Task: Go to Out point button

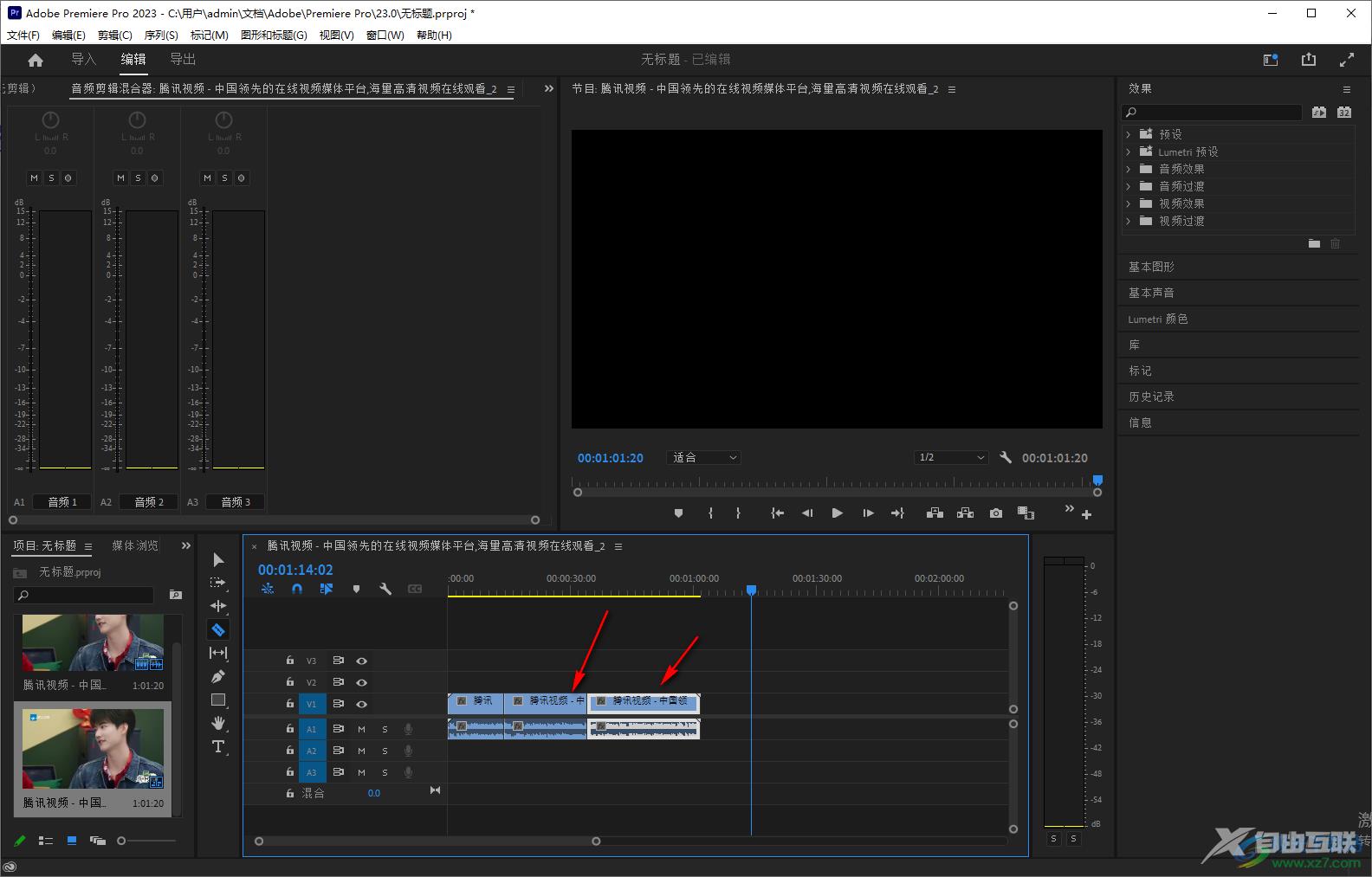Action: tap(897, 513)
